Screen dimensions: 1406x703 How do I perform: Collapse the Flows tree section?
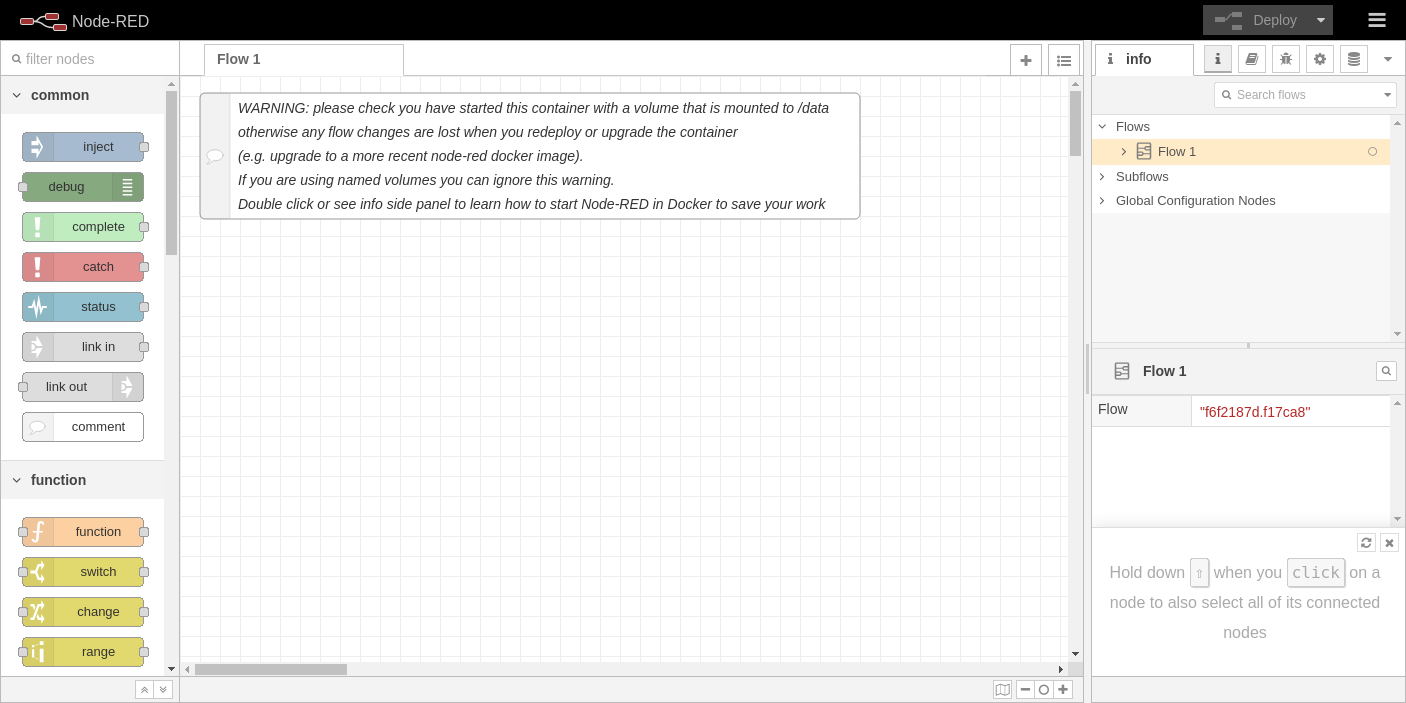[x=1103, y=127]
